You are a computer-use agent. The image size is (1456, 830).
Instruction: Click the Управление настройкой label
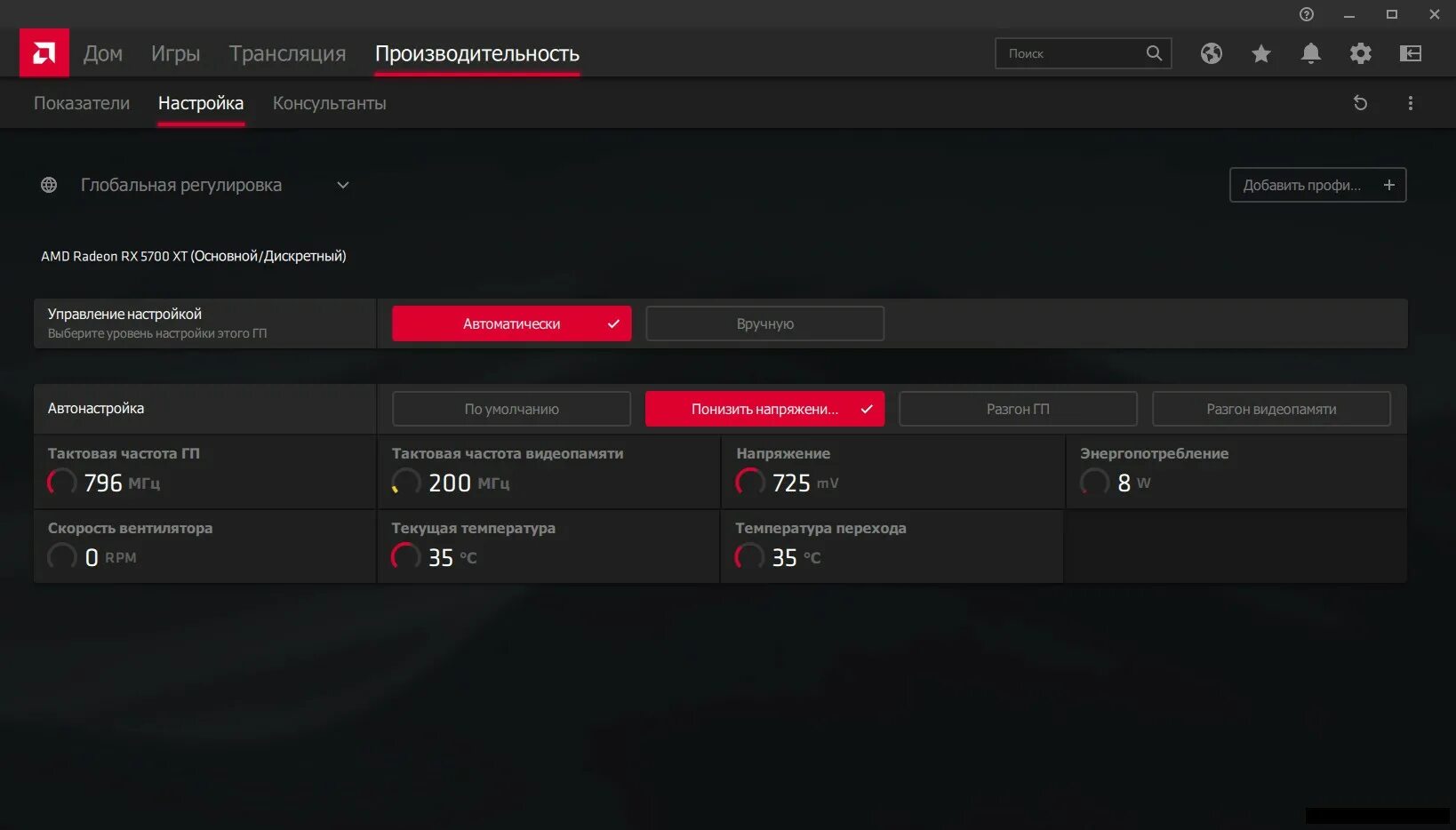[124, 314]
